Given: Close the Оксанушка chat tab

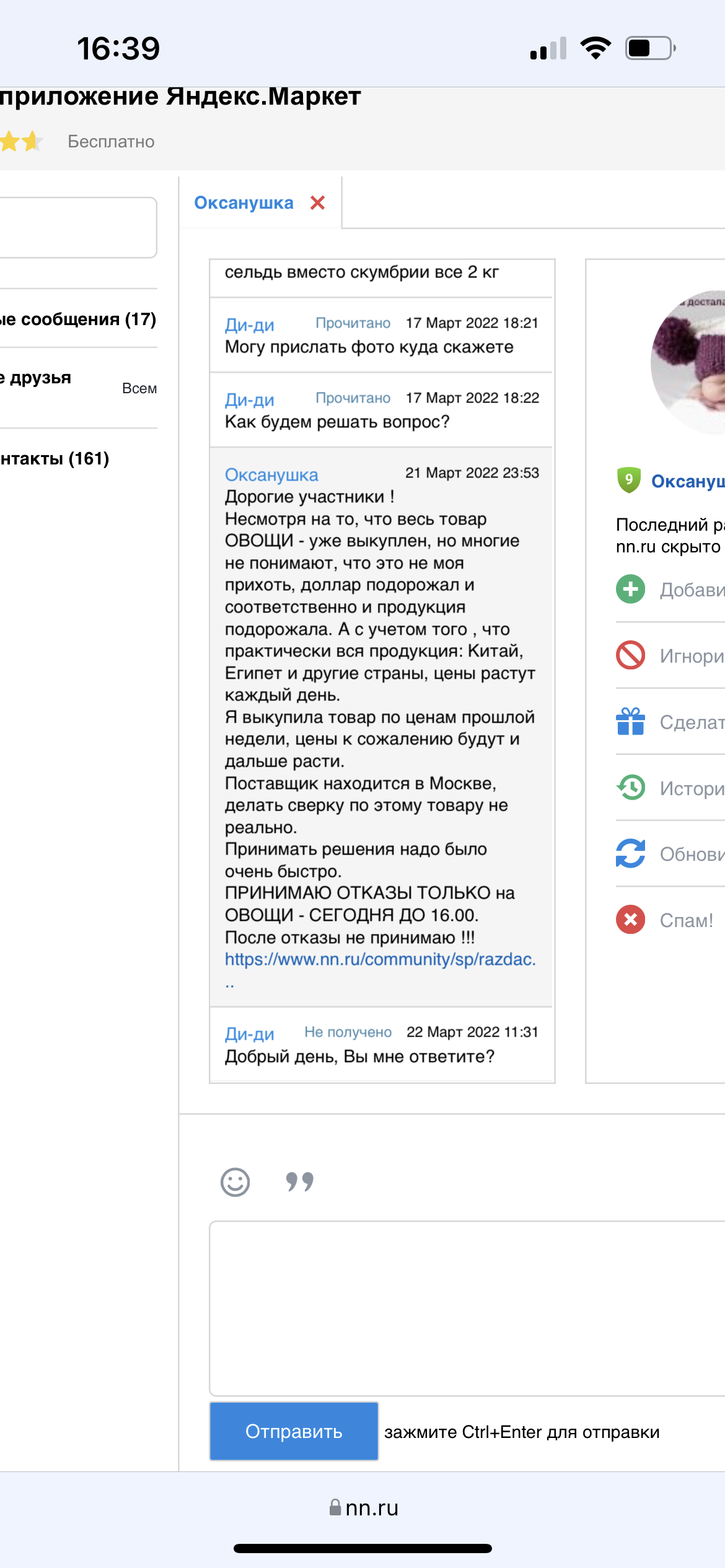Looking at the screenshot, I should coord(318,203).
